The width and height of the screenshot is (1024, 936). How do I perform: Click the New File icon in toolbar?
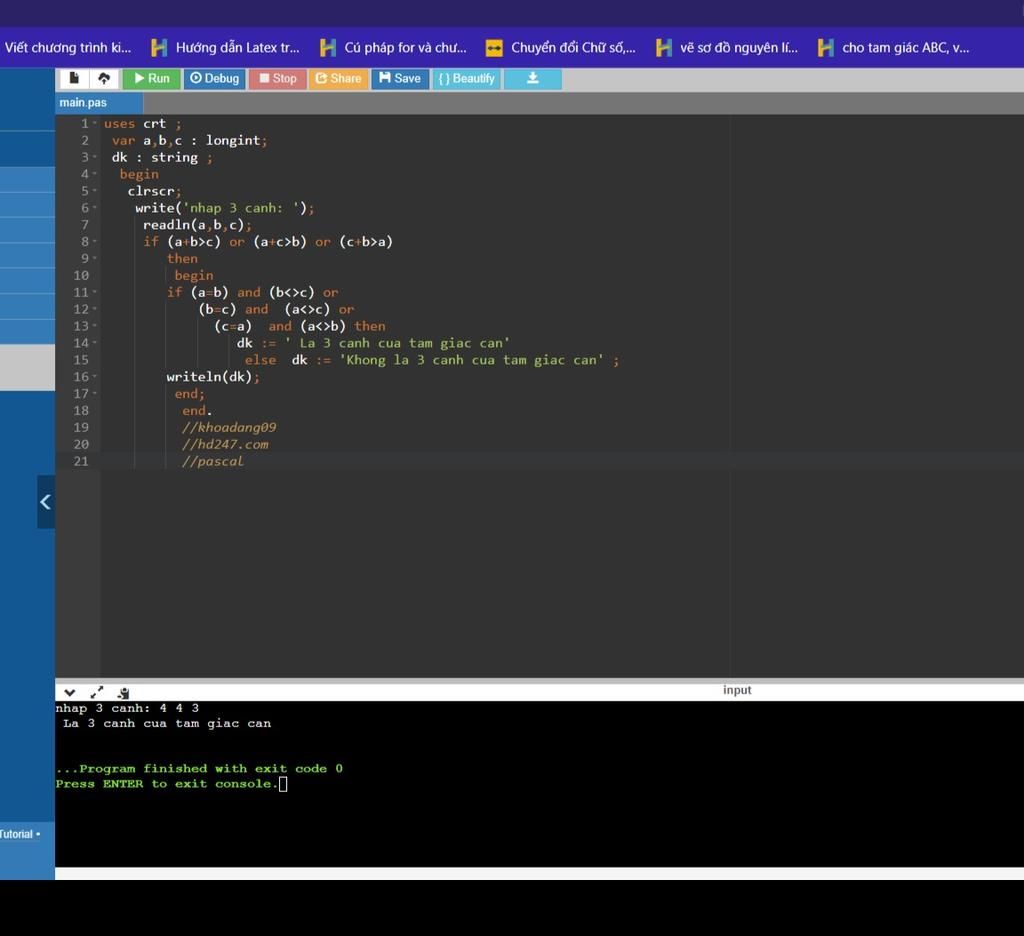pyautogui.click(x=74, y=78)
